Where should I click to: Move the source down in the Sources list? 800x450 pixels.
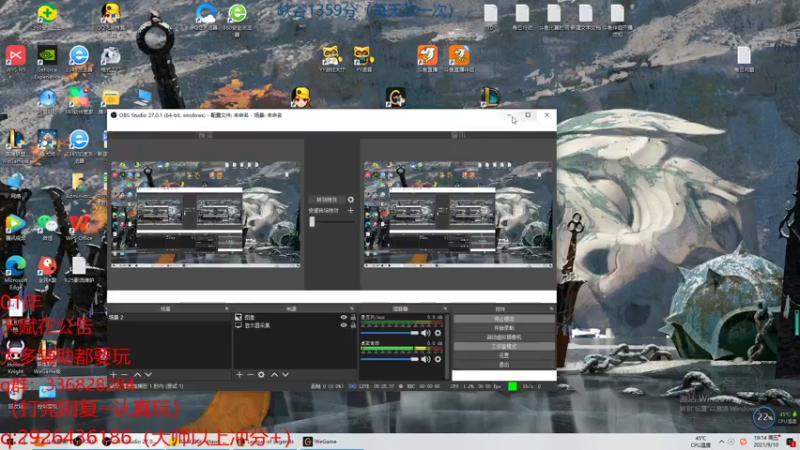285,374
